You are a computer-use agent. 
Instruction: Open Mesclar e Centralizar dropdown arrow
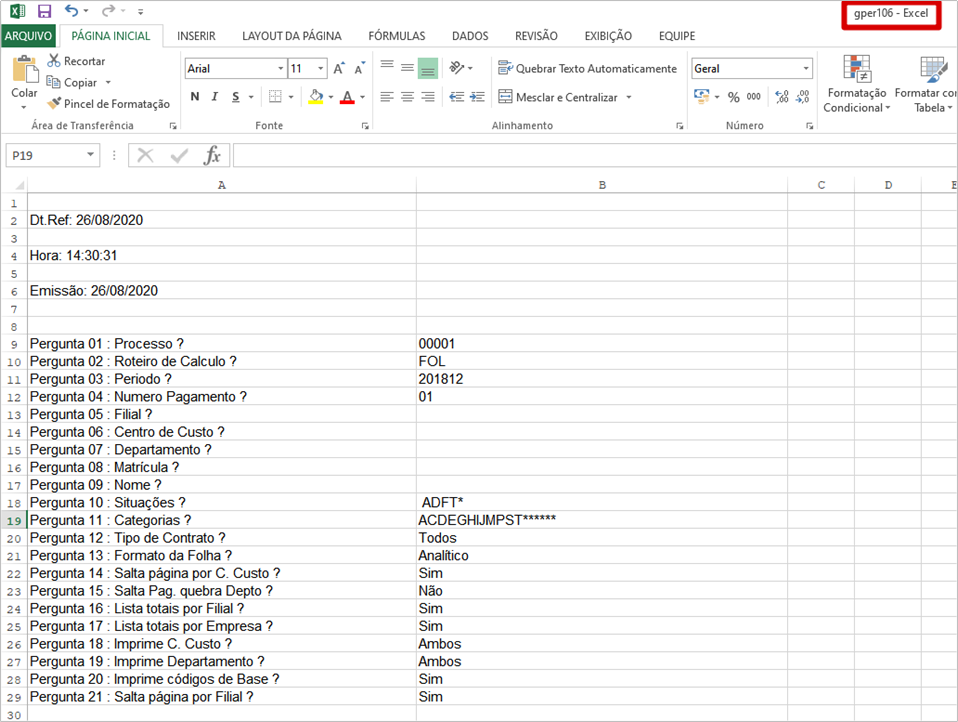pos(629,97)
